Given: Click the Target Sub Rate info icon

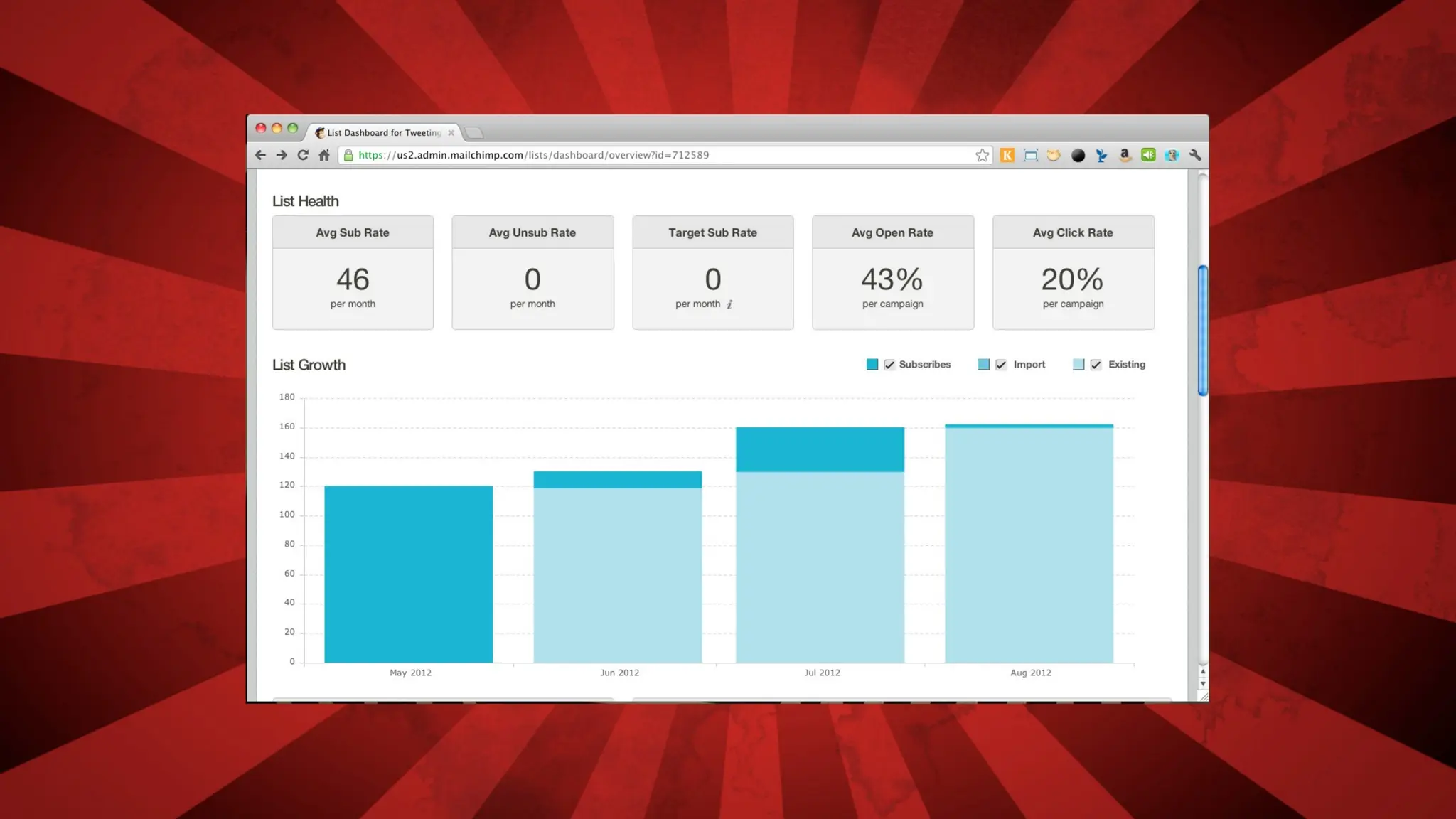Looking at the screenshot, I should [729, 304].
